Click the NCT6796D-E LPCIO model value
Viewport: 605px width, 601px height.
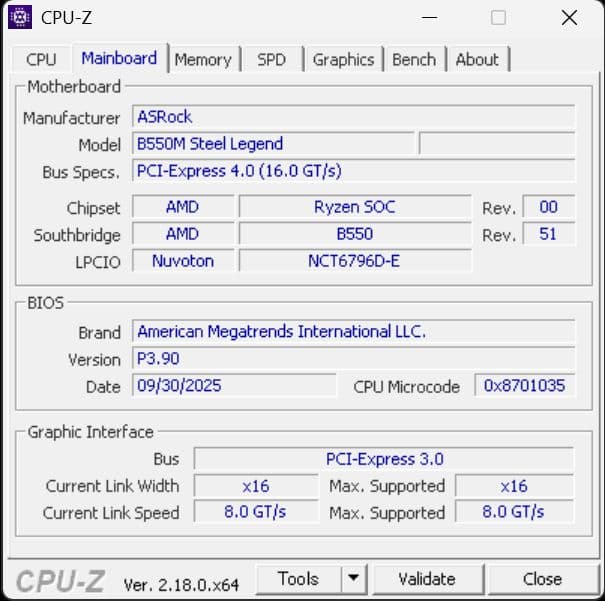355,261
